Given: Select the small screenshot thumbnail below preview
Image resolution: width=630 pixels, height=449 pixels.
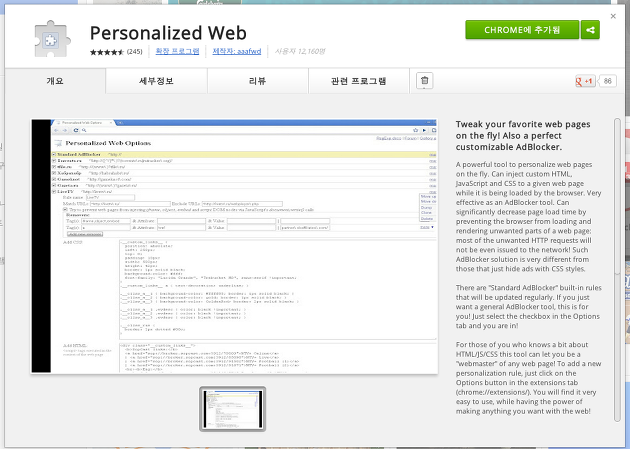Looking at the screenshot, I should [x=233, y=409].
